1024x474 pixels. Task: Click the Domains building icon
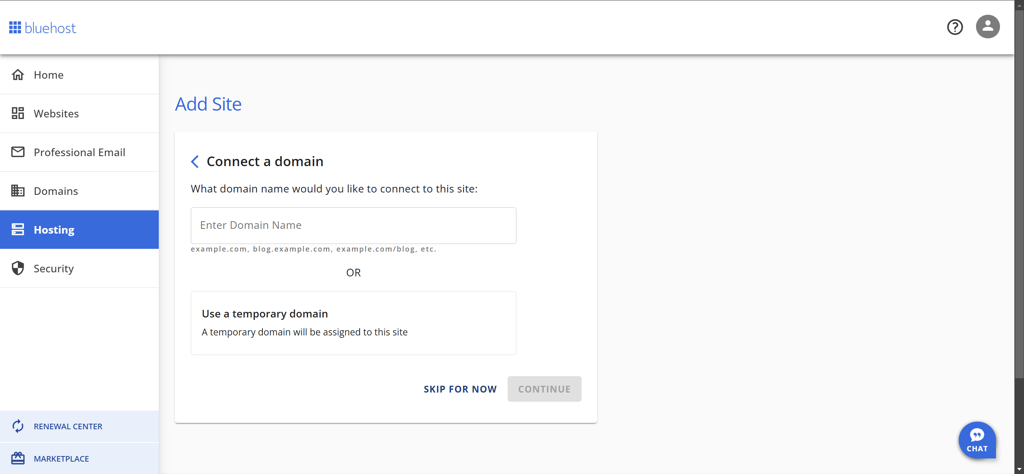(x=18, y=191)
